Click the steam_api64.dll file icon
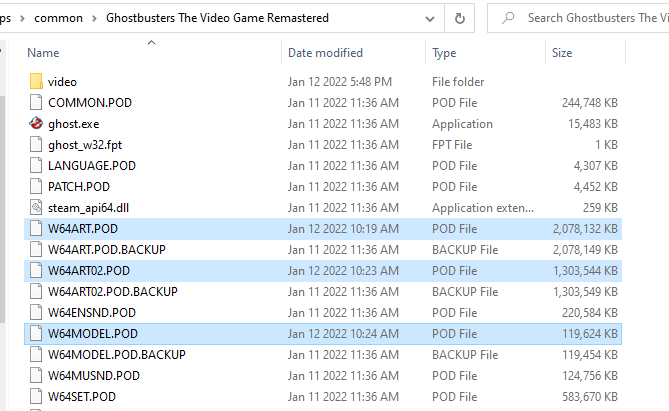Viewport: 669px width, 411px height. tap(36, 208)
